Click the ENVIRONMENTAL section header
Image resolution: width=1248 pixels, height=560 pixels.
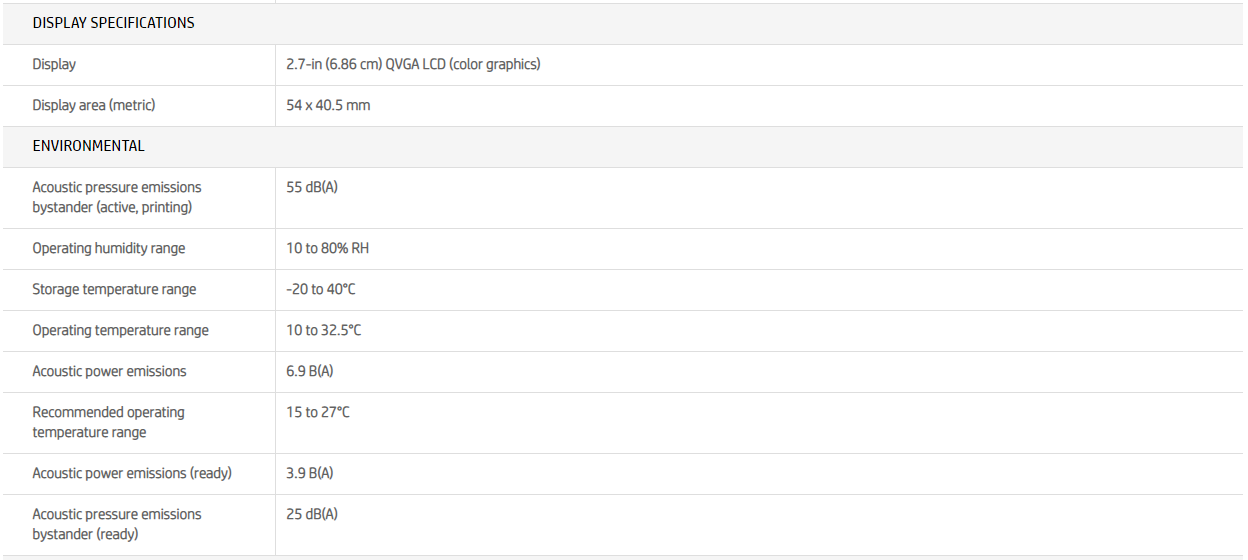[88, 146]
